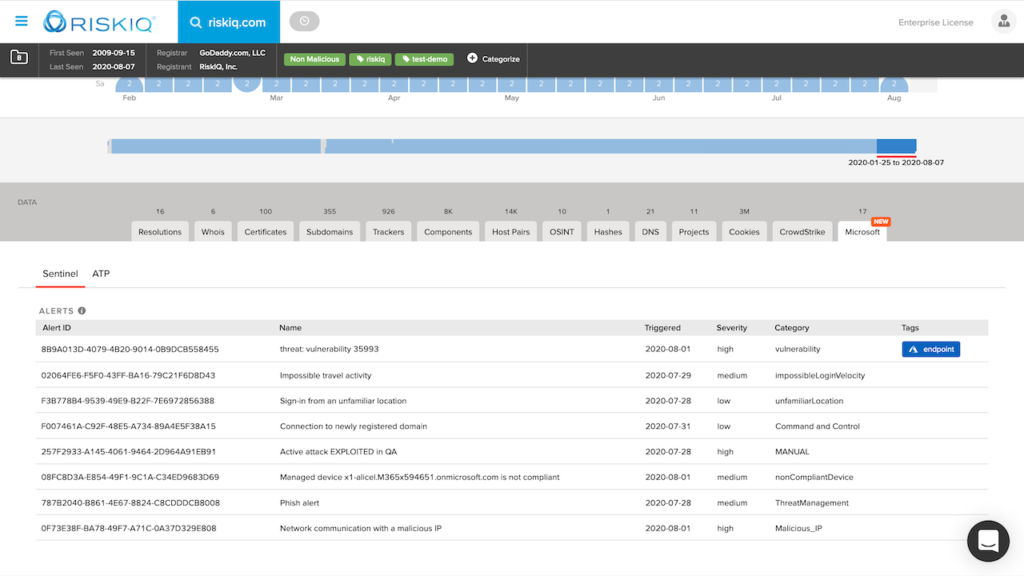Open the user account avatar
Image resolution: width=1024 pixels, height=576 pixels.
tap(1004, 22)
